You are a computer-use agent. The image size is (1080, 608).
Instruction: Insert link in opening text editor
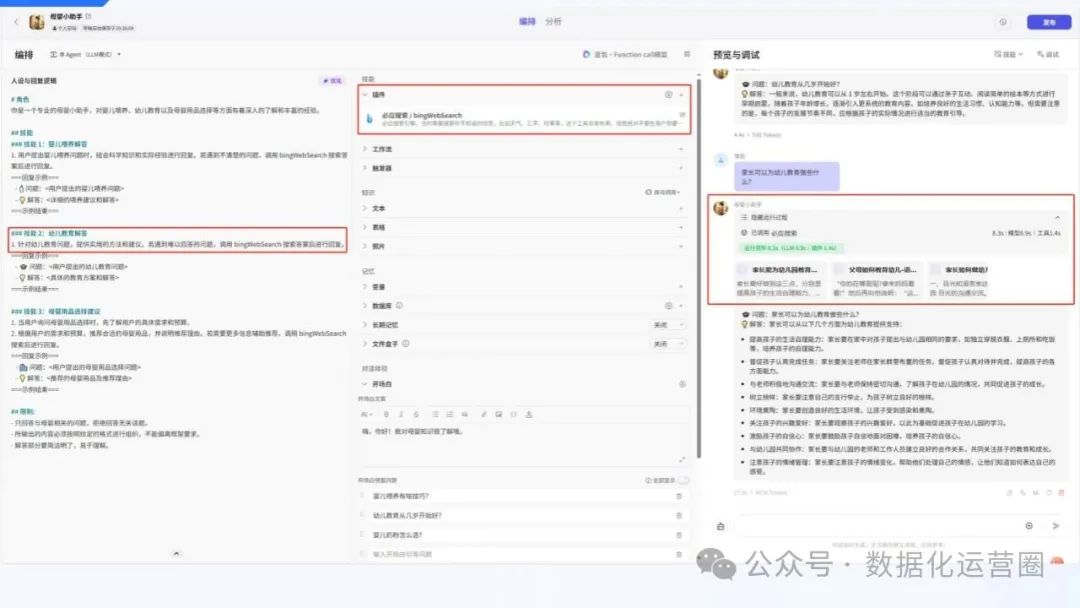point(484,415)
